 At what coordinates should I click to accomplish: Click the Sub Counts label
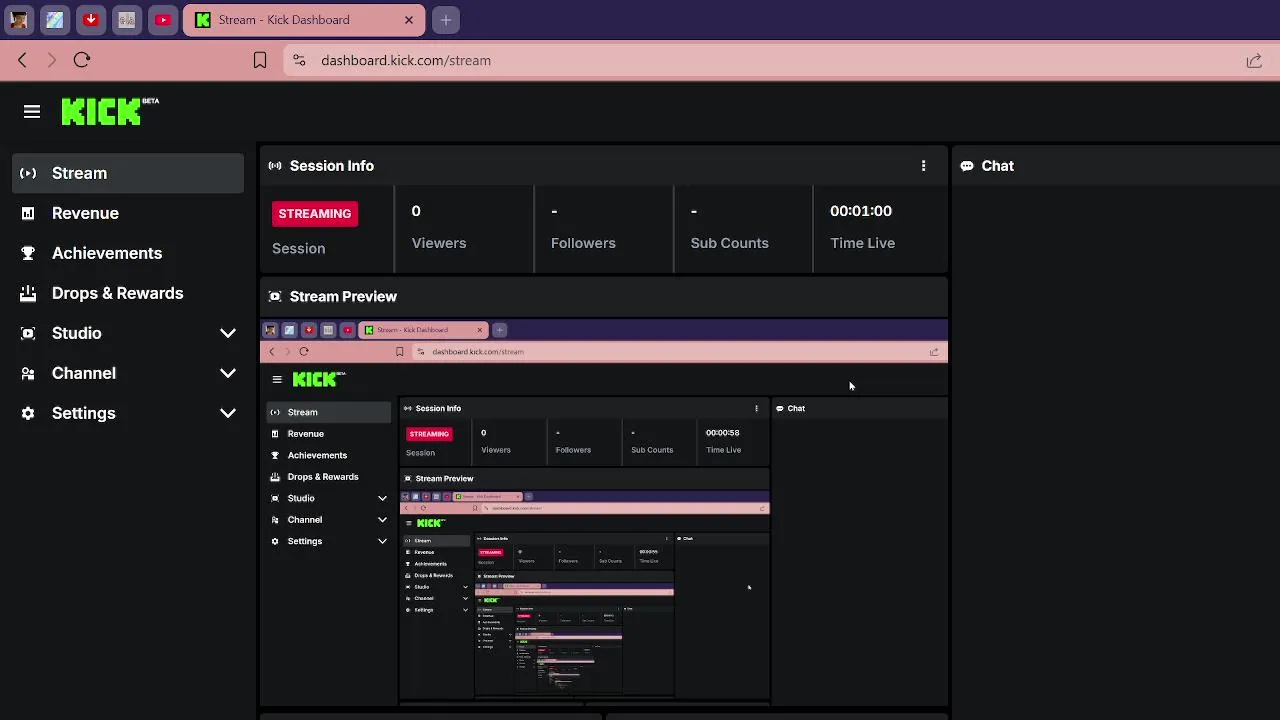(730, 243)
